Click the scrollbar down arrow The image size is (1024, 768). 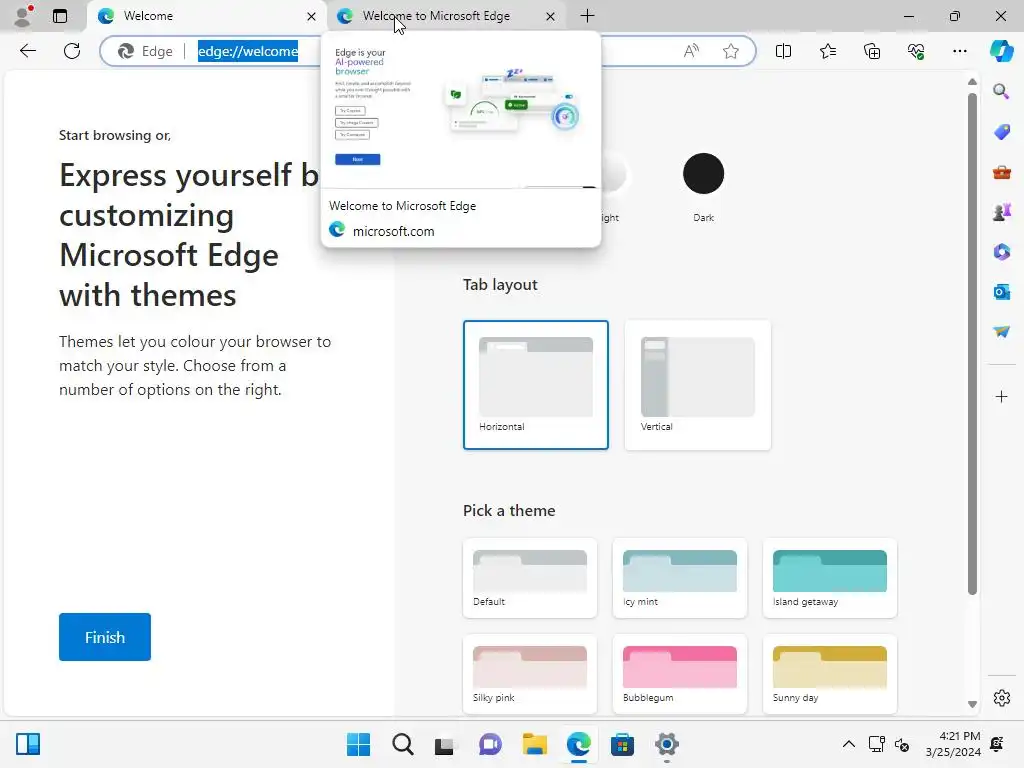[972, 704]
